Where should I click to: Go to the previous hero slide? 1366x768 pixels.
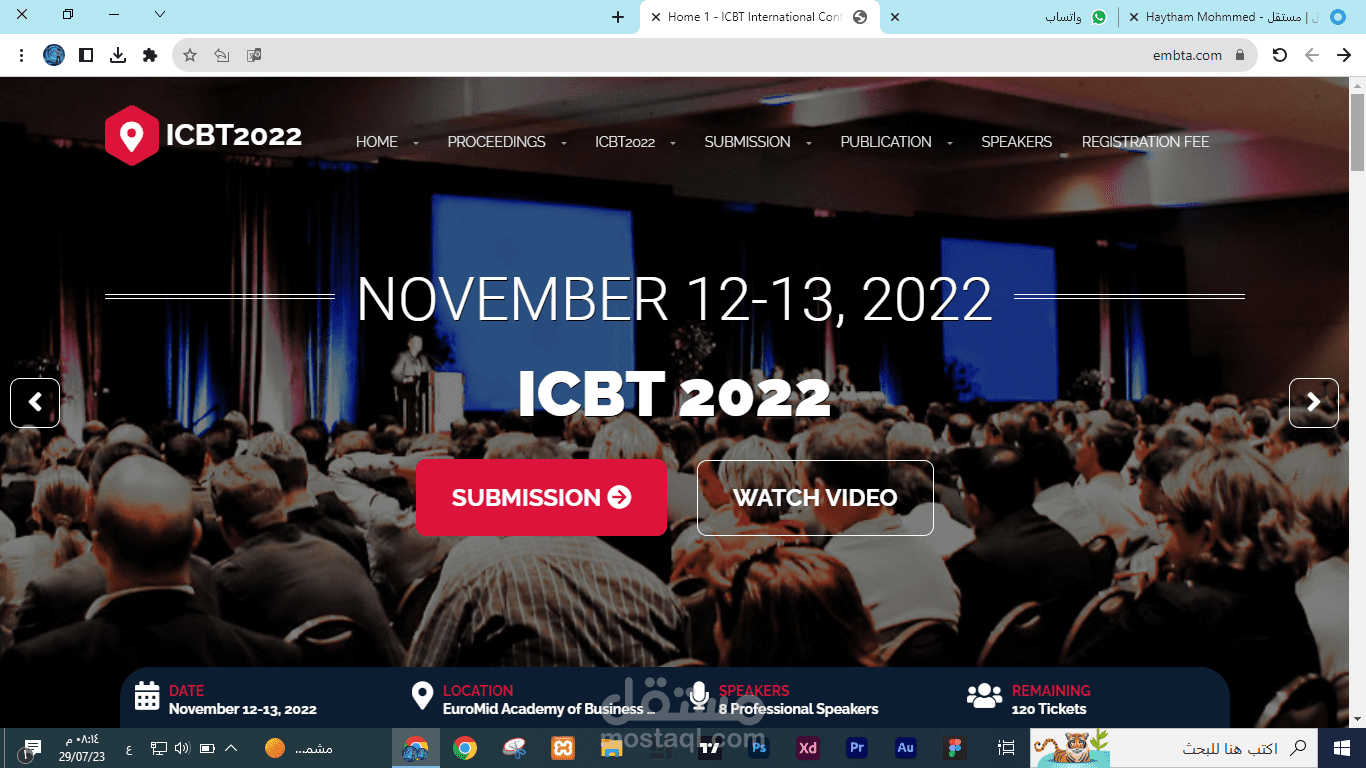[x=35, y=403]
